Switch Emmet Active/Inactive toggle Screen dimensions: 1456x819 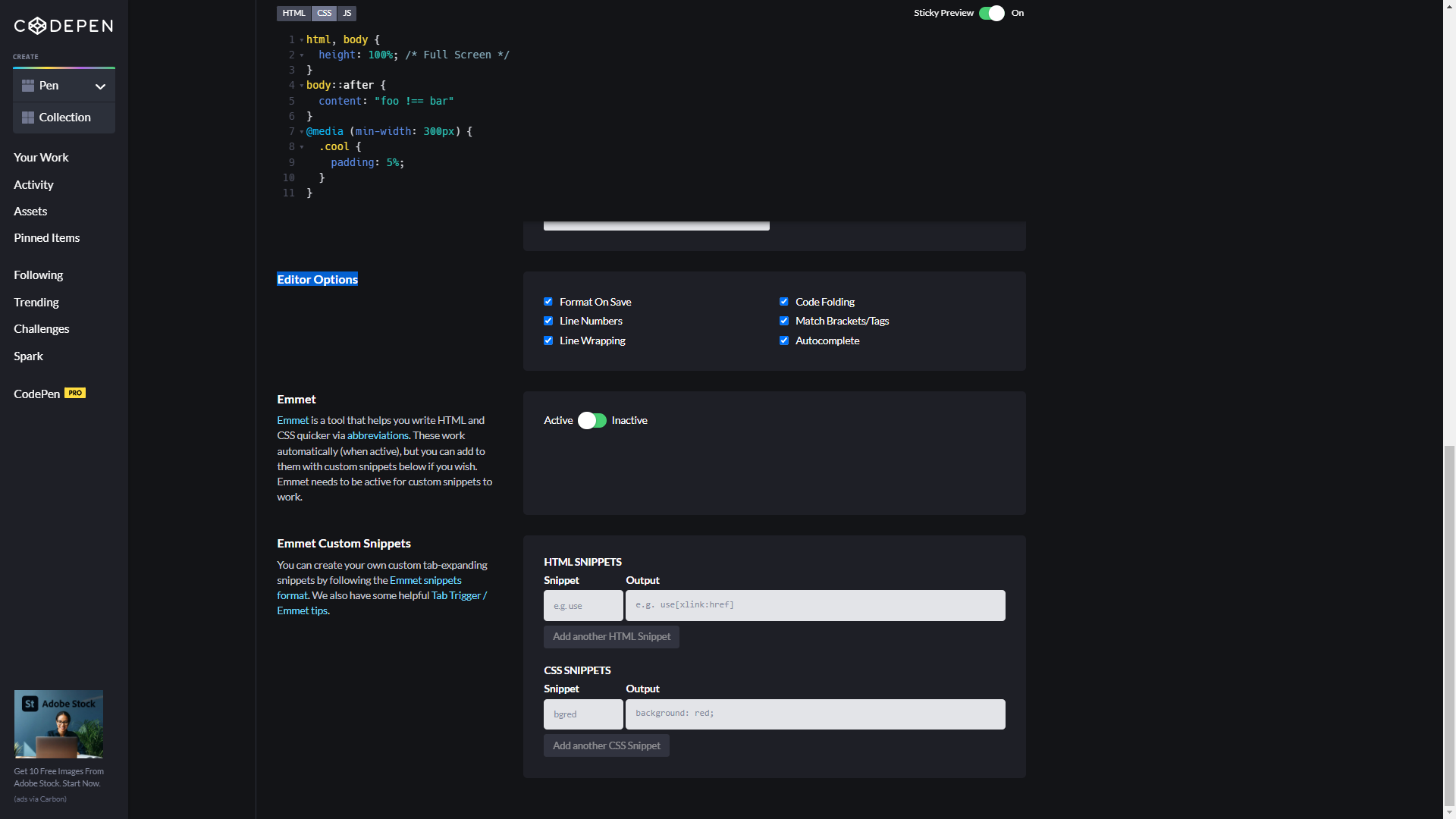(592, 420)
